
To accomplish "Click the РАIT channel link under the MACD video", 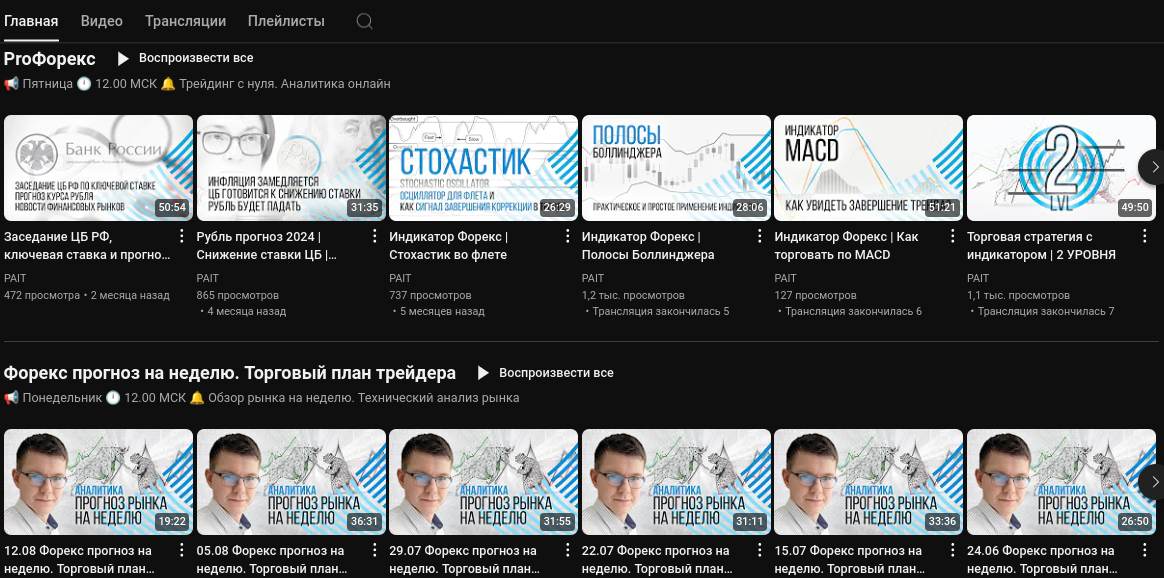I will pos(786,278).
